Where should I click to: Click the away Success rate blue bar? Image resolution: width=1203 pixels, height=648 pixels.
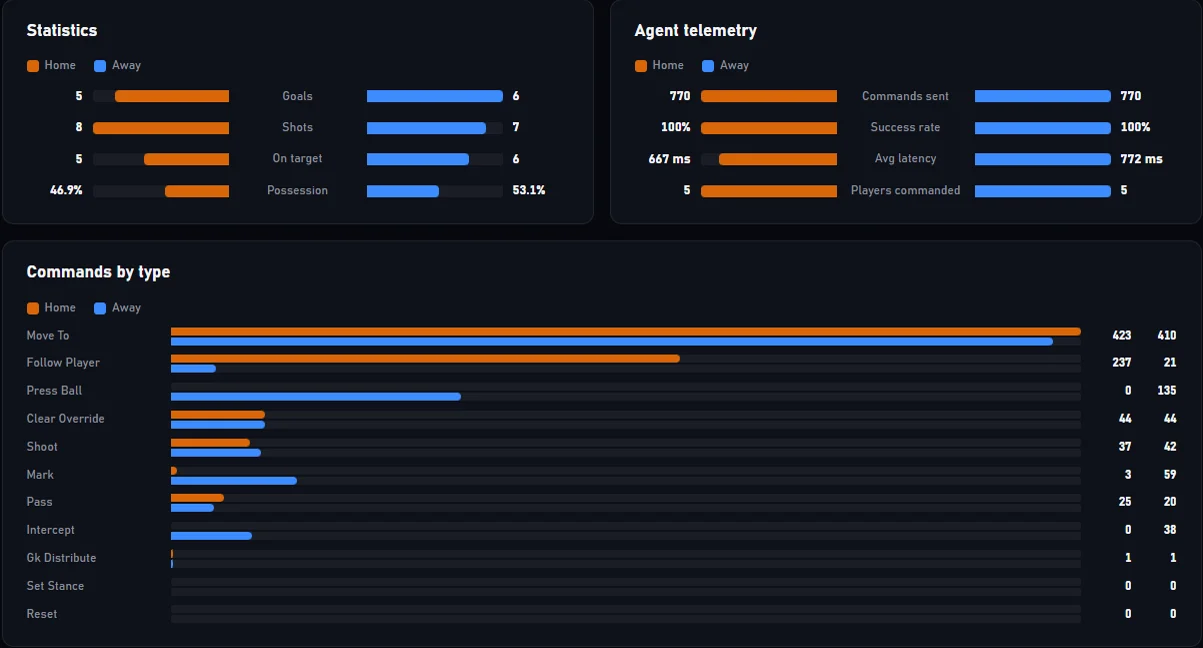tap(1043, 128)
